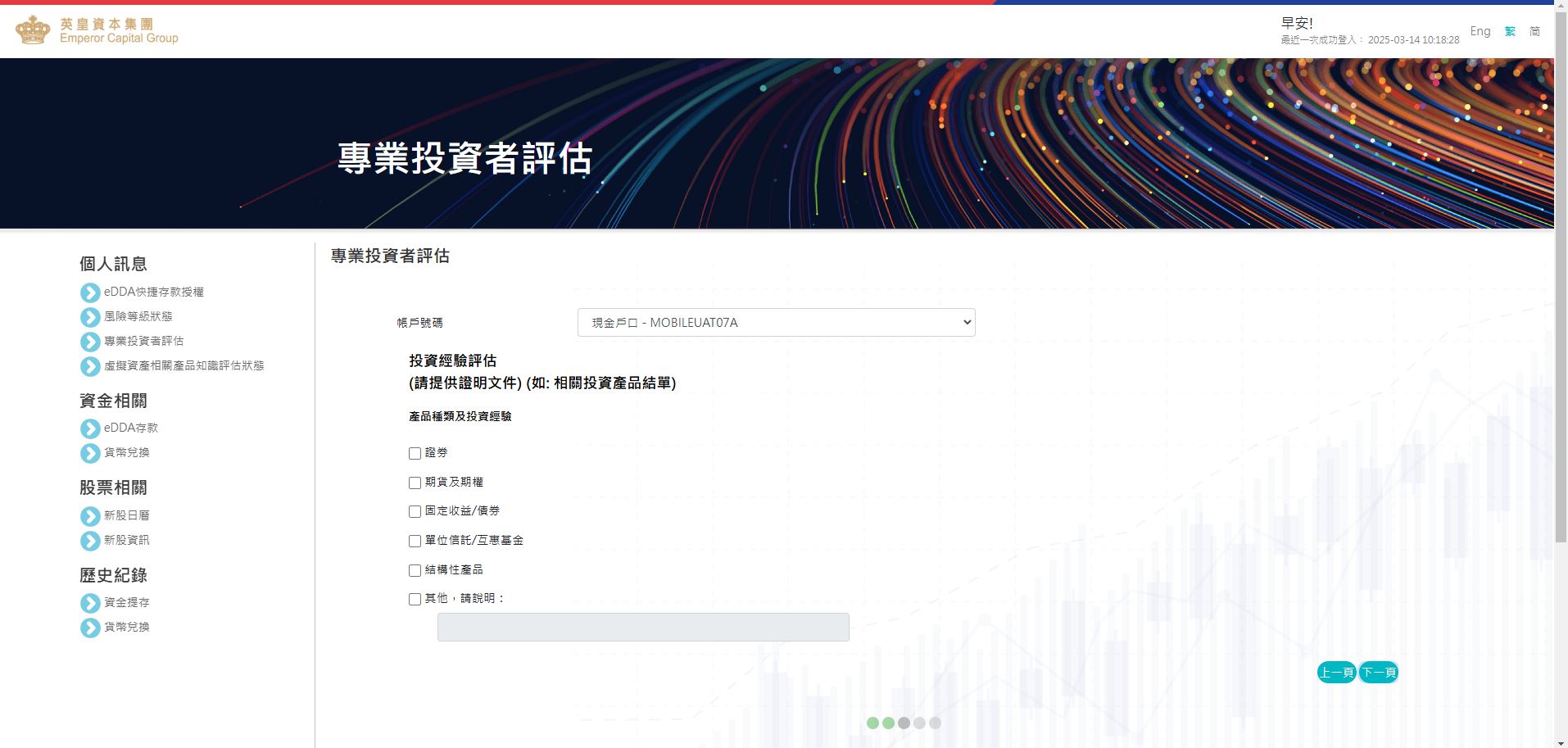Click the 股票相關 section heading

coord(113,487)
